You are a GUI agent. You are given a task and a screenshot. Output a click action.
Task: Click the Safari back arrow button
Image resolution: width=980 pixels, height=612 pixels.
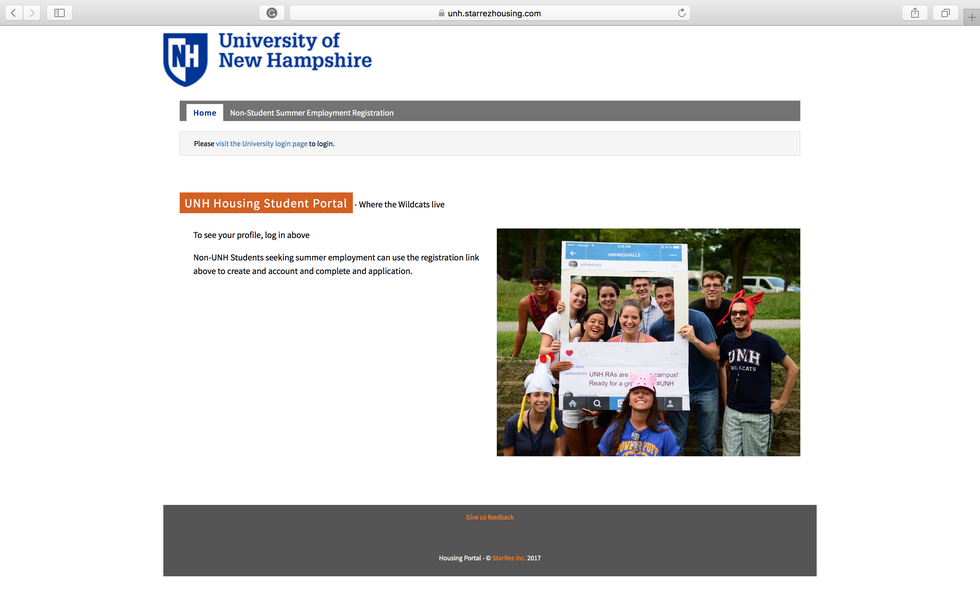(x=15, y=13)
